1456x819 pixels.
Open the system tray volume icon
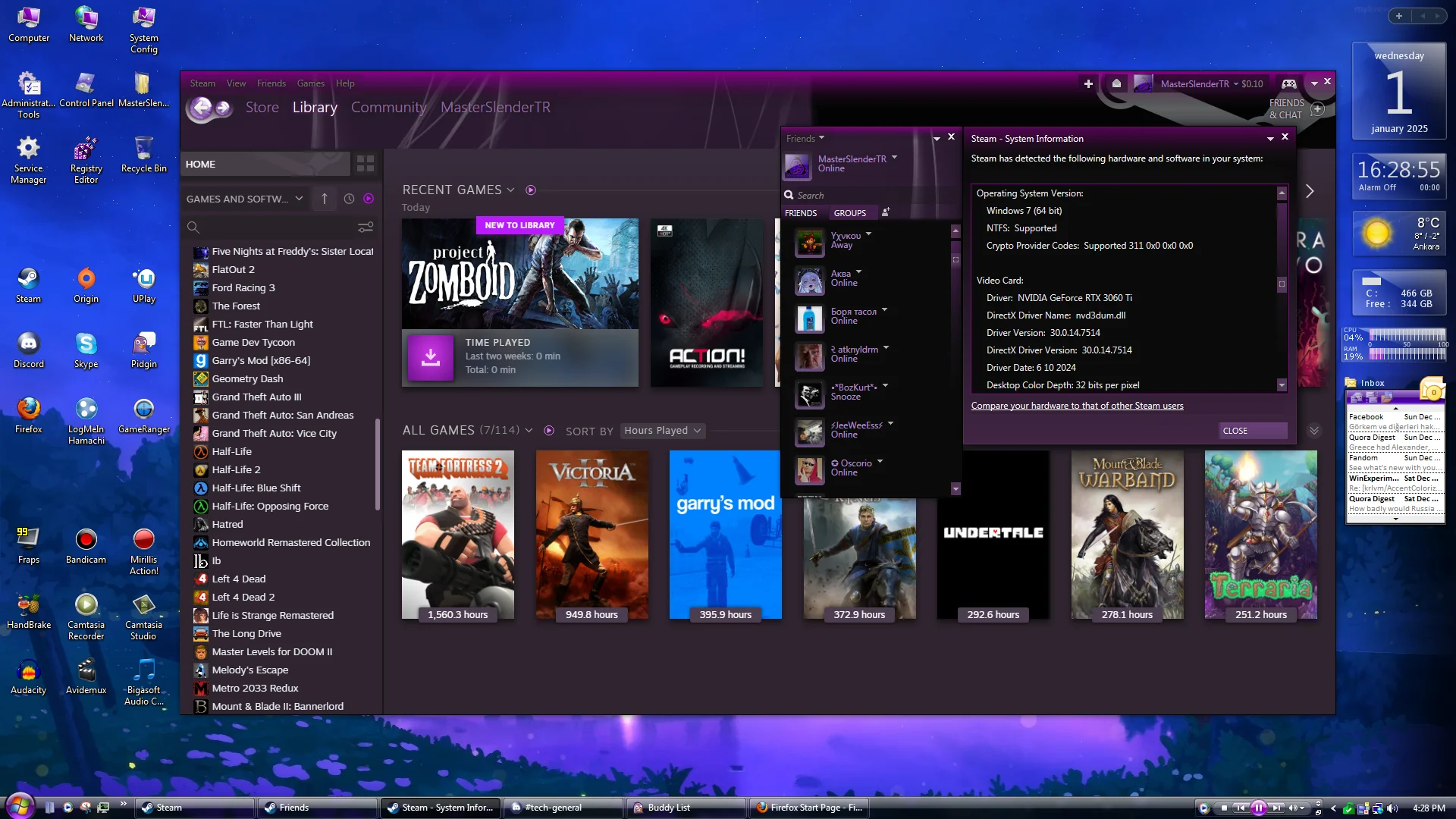point(1392,808)
